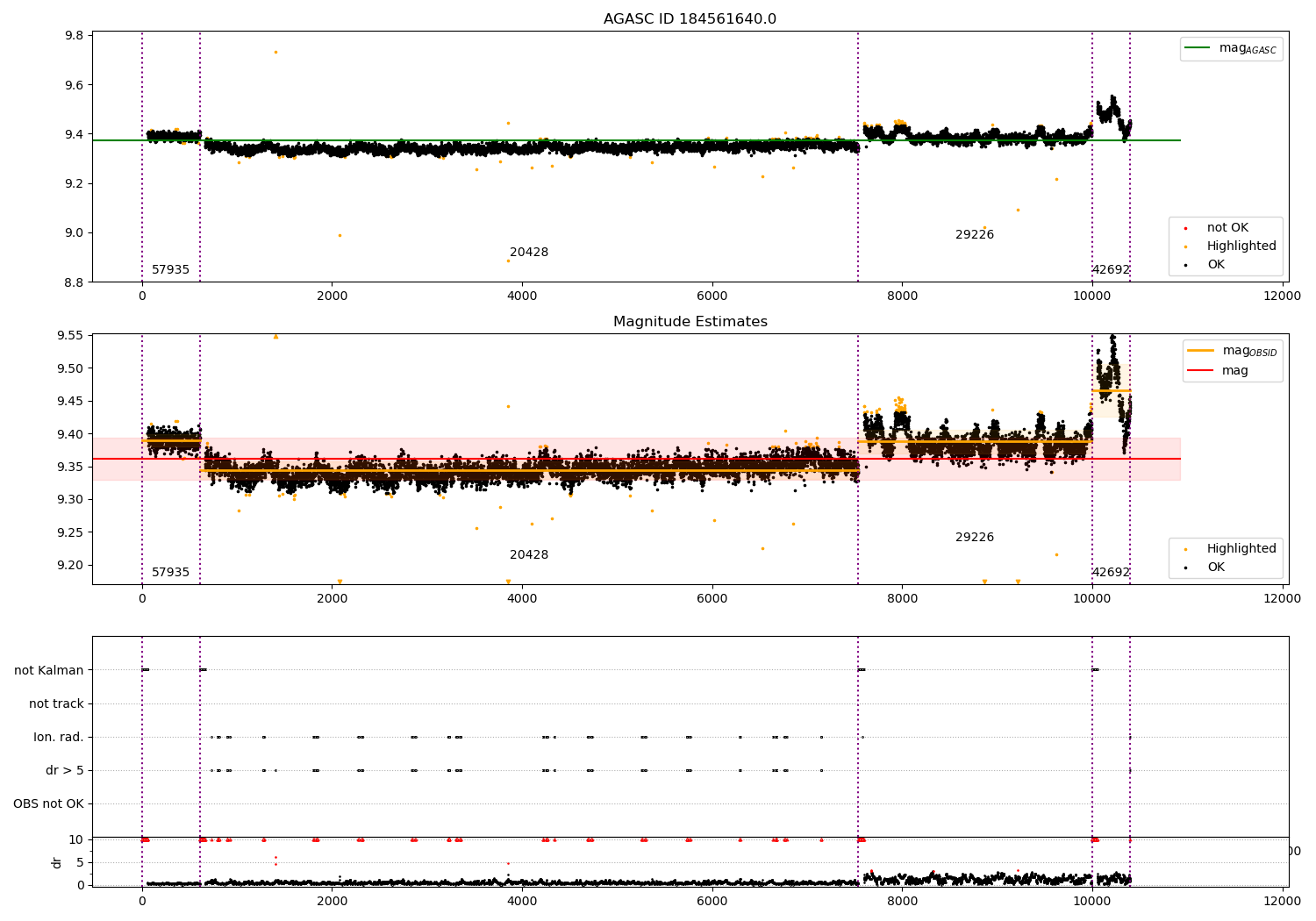Click obsid label 57935 in top plot
The width and height of the screenshot is (1316, 921).
point(170,270)
